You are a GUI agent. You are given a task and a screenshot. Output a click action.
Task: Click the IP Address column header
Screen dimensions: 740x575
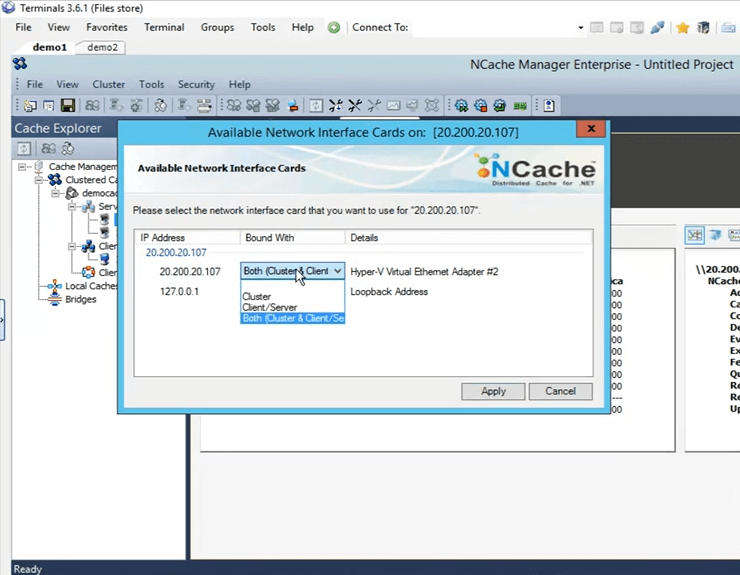pyautogui.click(x=187, y=237)
